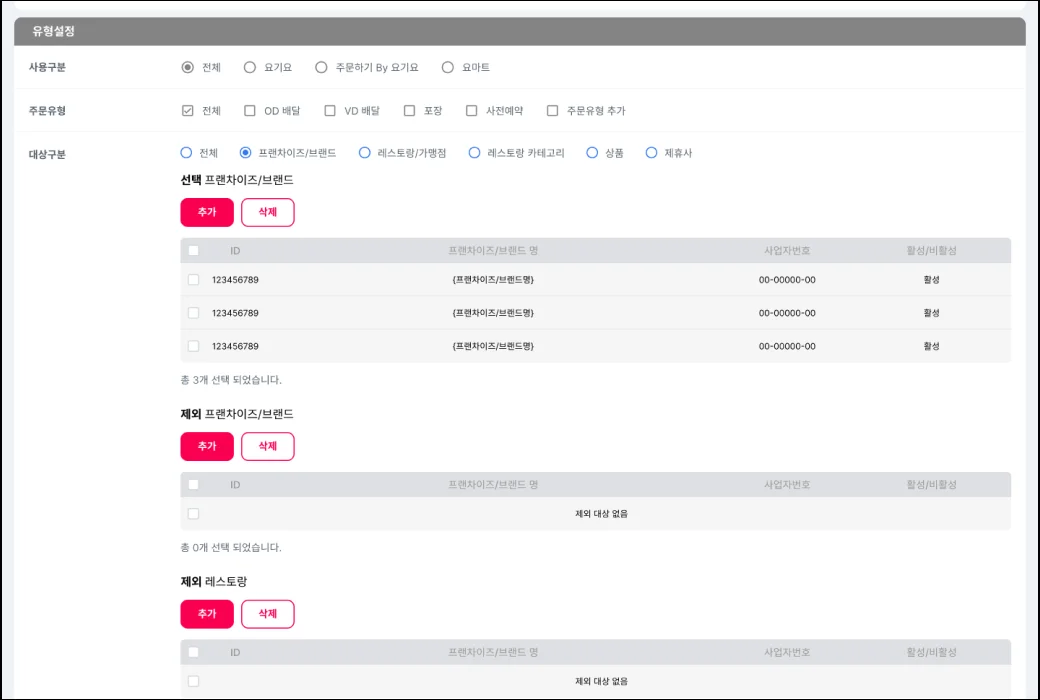This screenshot has height=700, width=1040.
Task: Select 상품 target radio
Action: (x=592, y=153)
